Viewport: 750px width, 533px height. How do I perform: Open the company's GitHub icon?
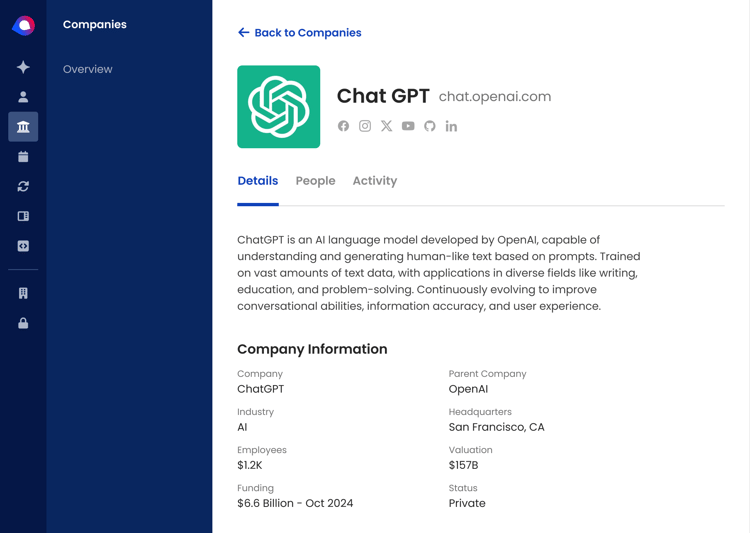click(430, 126)
